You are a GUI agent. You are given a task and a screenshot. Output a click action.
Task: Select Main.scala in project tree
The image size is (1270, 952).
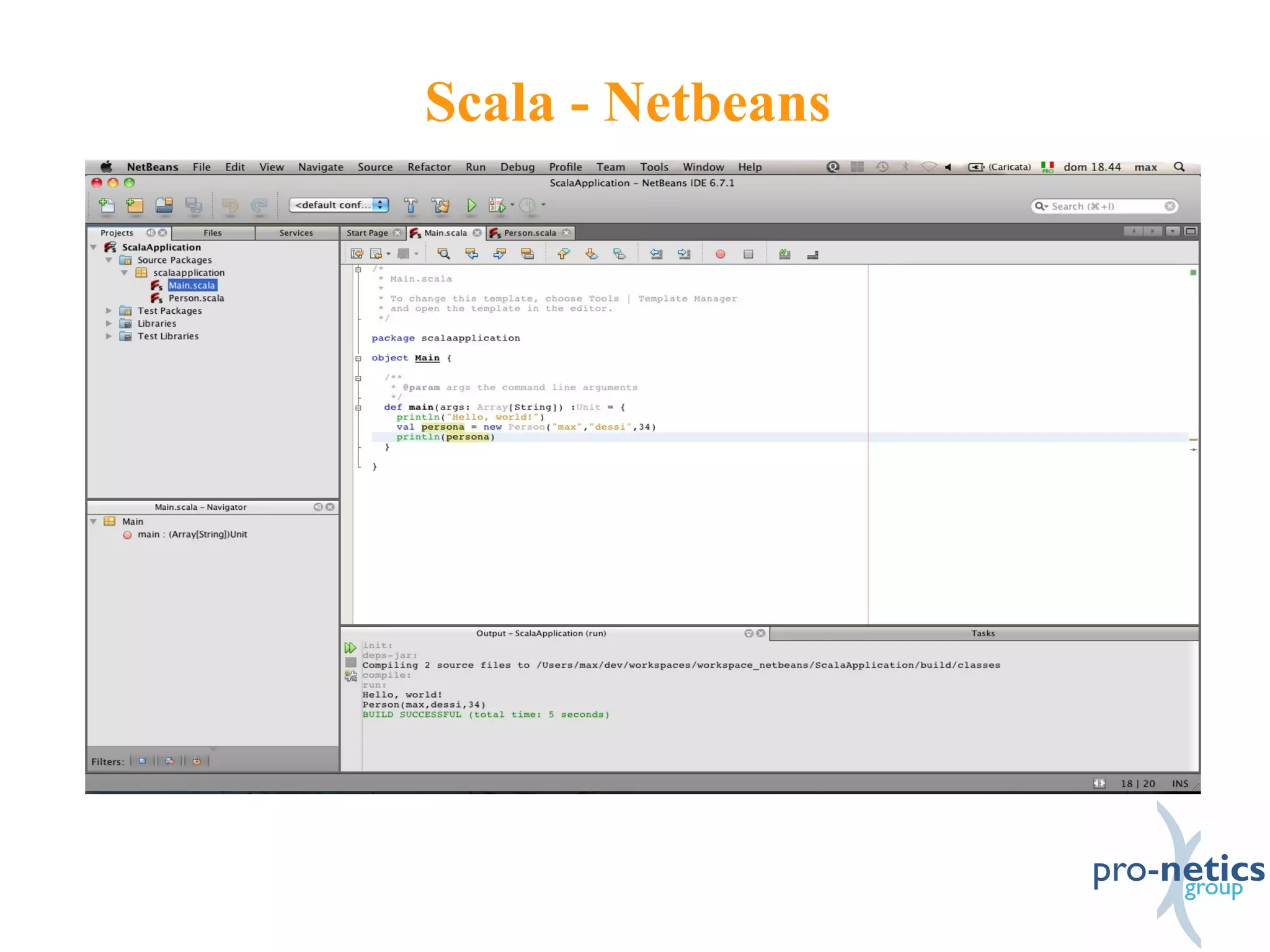192,285
